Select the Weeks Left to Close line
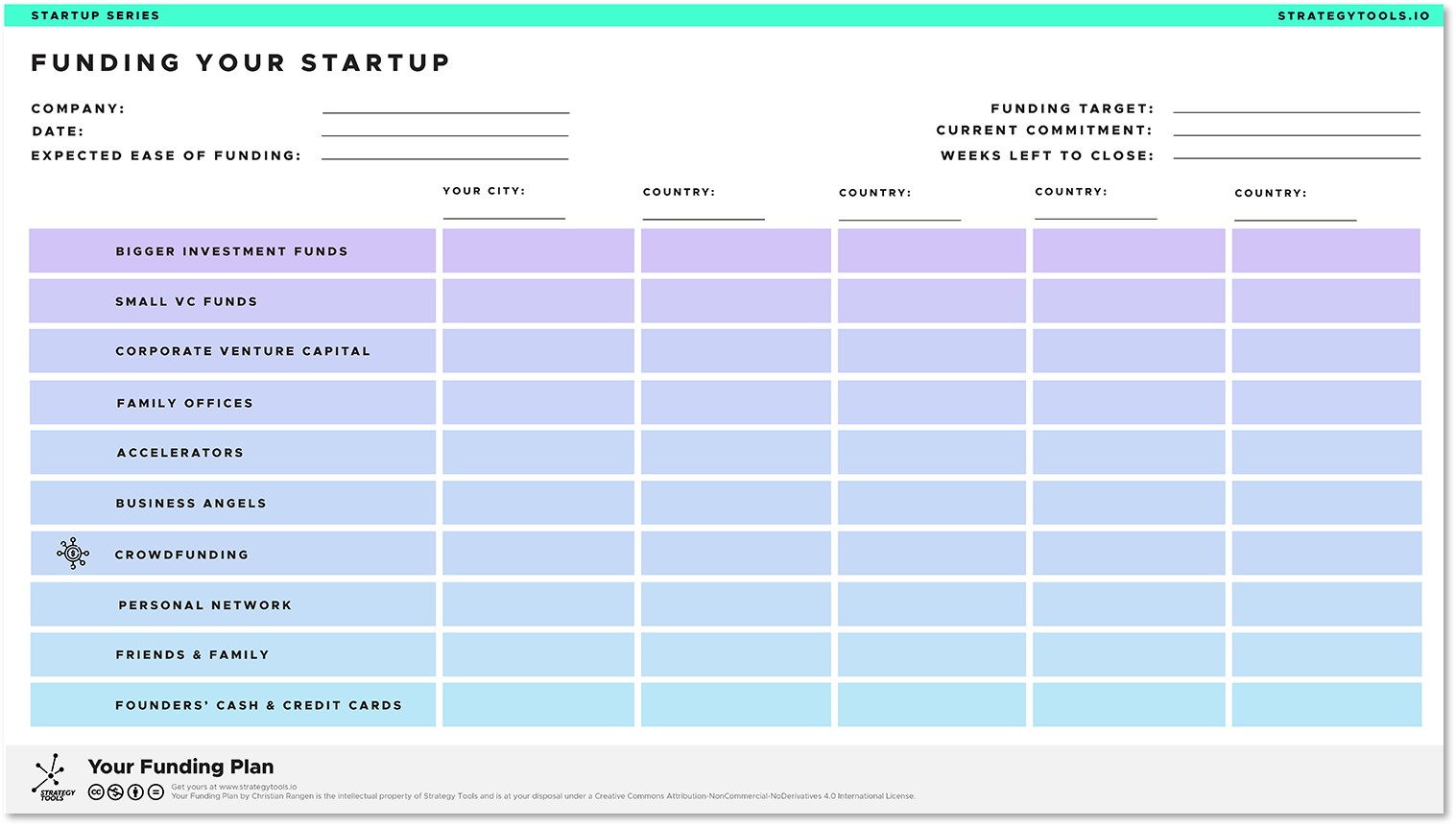The width and height of the screenshot is (1456, 826). pos(1296,156)
